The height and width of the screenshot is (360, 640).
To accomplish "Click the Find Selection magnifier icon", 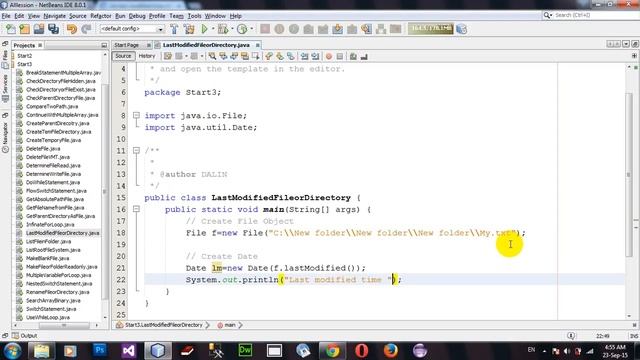I will pyautogui.click(x=213, y=56).
